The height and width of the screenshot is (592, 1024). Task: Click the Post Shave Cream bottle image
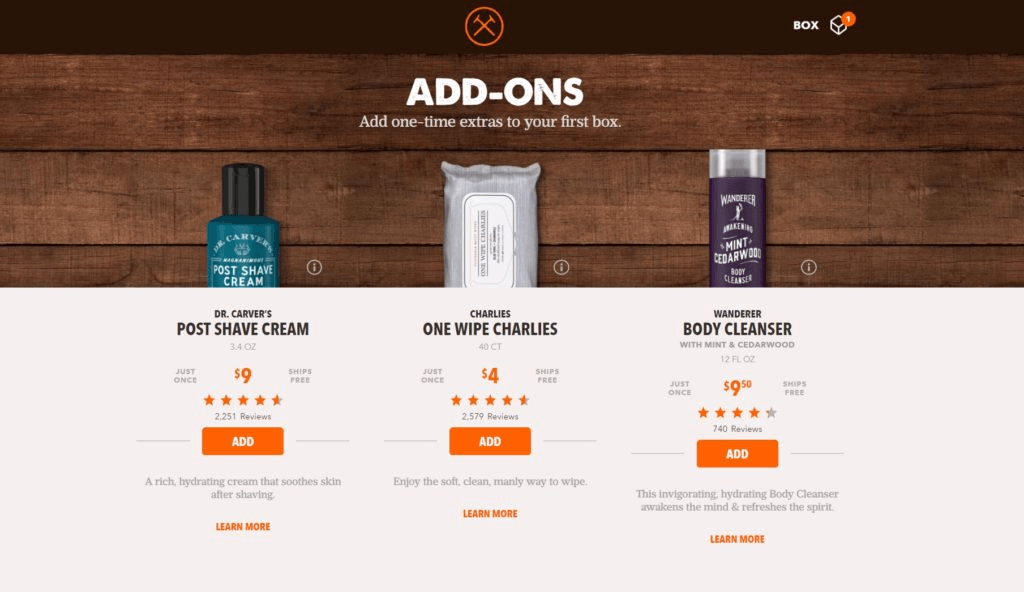244,225
